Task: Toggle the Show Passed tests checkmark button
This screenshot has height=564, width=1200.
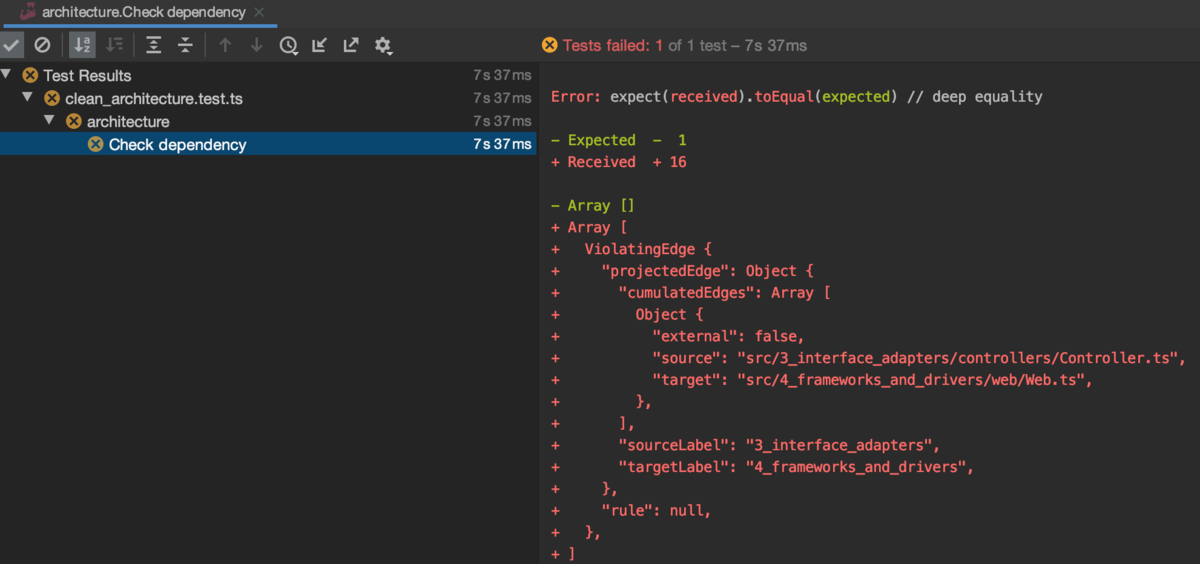Action: pos(12,45)
